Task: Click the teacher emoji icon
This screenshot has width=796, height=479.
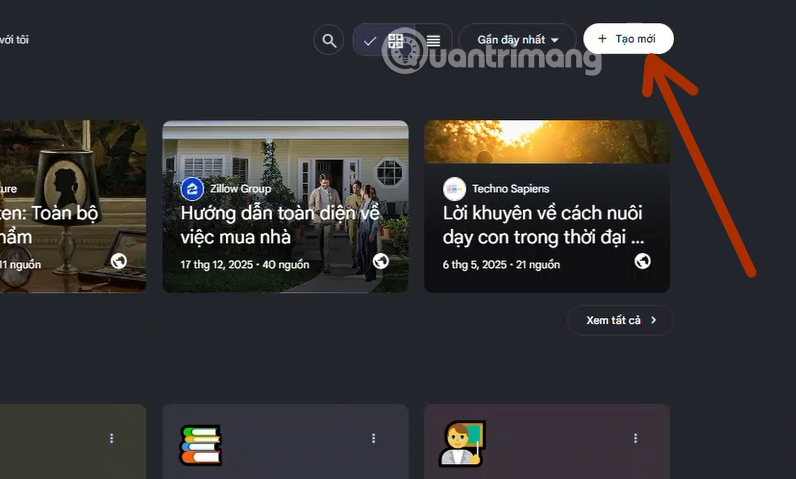Action: (x=462, y=443)
